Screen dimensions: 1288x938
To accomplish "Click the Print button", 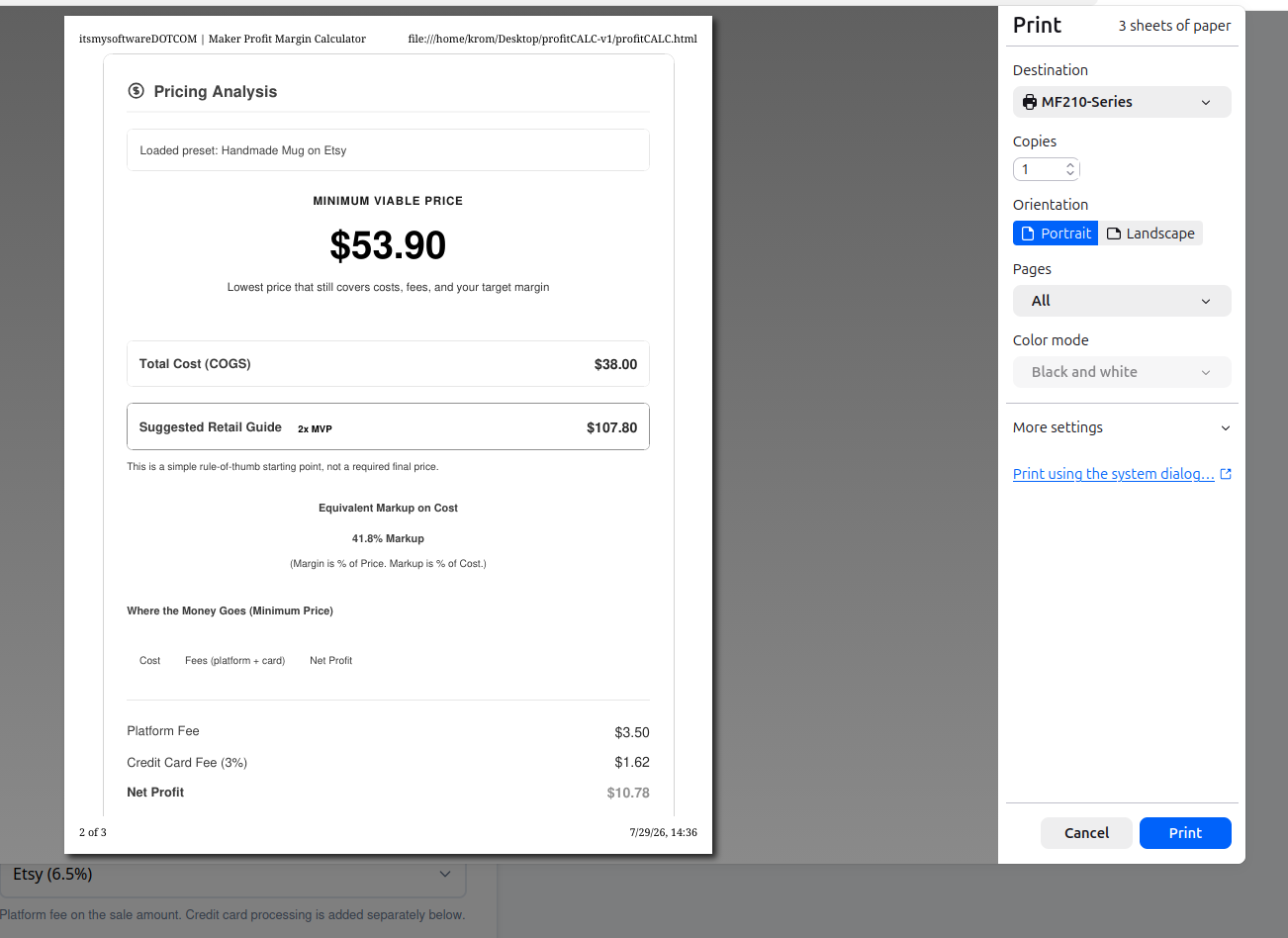I will coord(1185,833).
